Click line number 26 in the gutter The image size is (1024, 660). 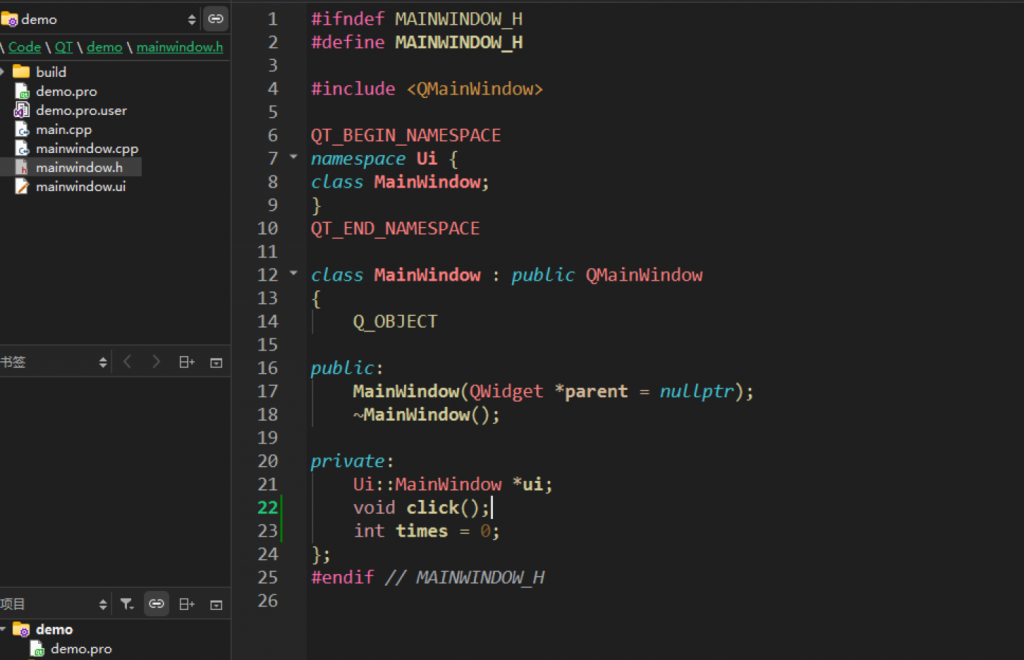click(x=268, y=601)
